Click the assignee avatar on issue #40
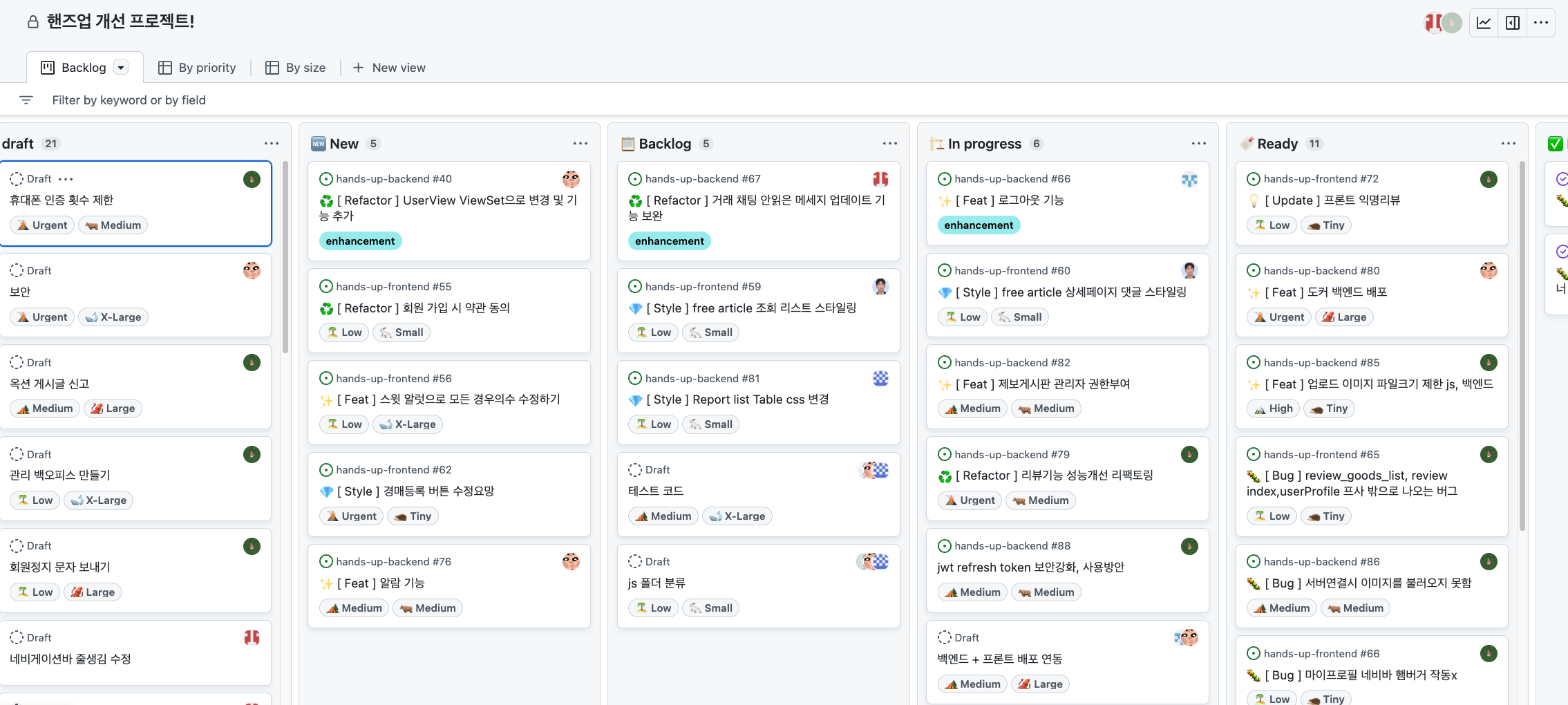Viewport: 1568px width, 705px height. (571, 179)
